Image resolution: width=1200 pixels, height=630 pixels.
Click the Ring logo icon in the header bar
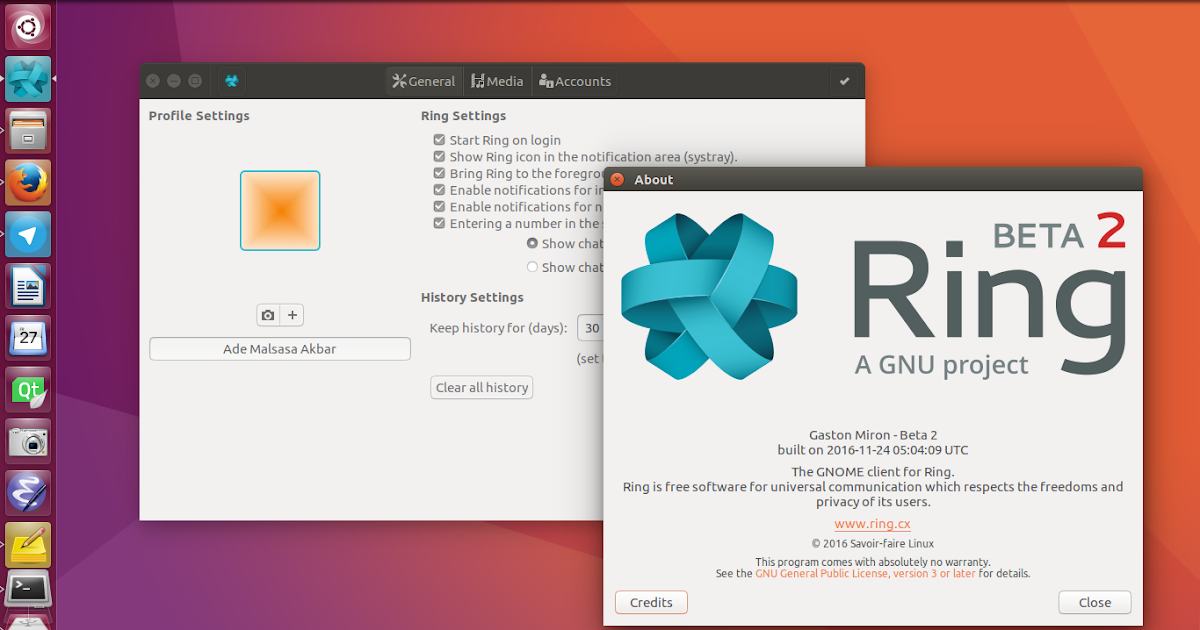point(230,81)
